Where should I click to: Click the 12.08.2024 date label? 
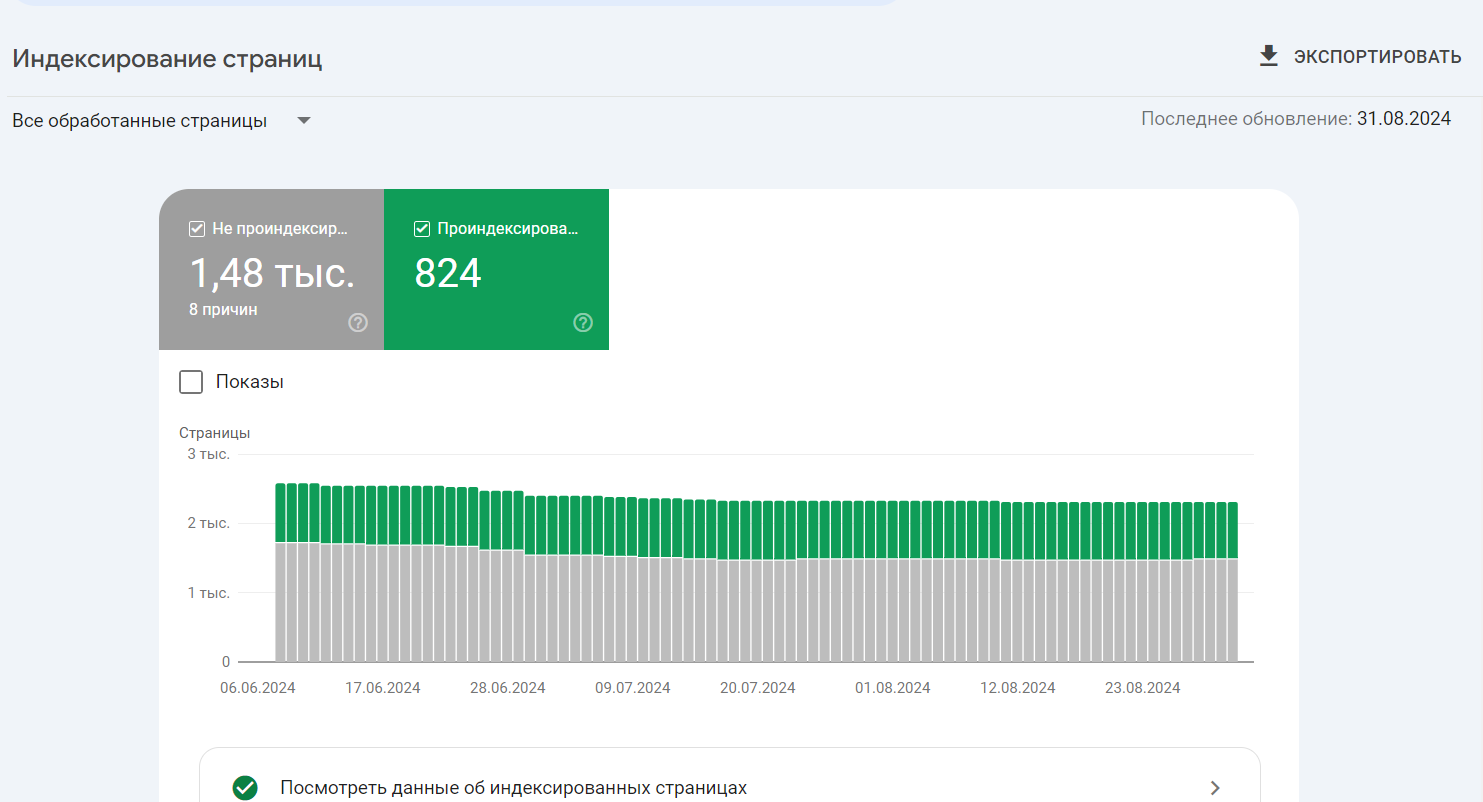pos(1018,688)
